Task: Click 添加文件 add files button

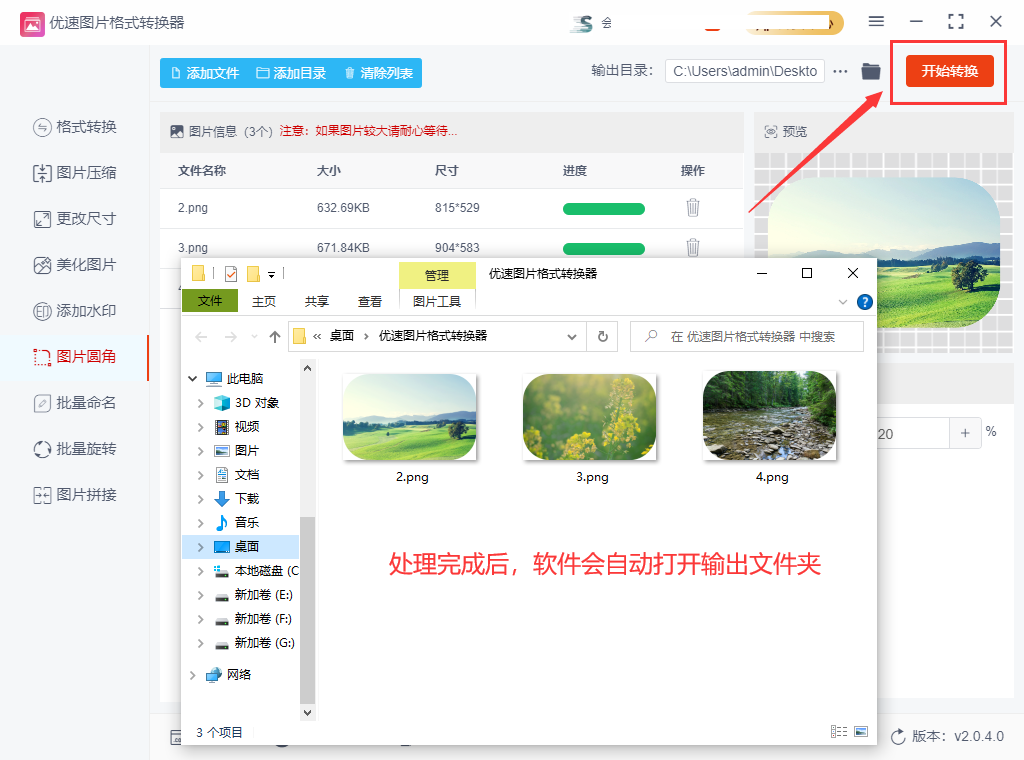Action: pyautogui.click(x=204, y=73)
